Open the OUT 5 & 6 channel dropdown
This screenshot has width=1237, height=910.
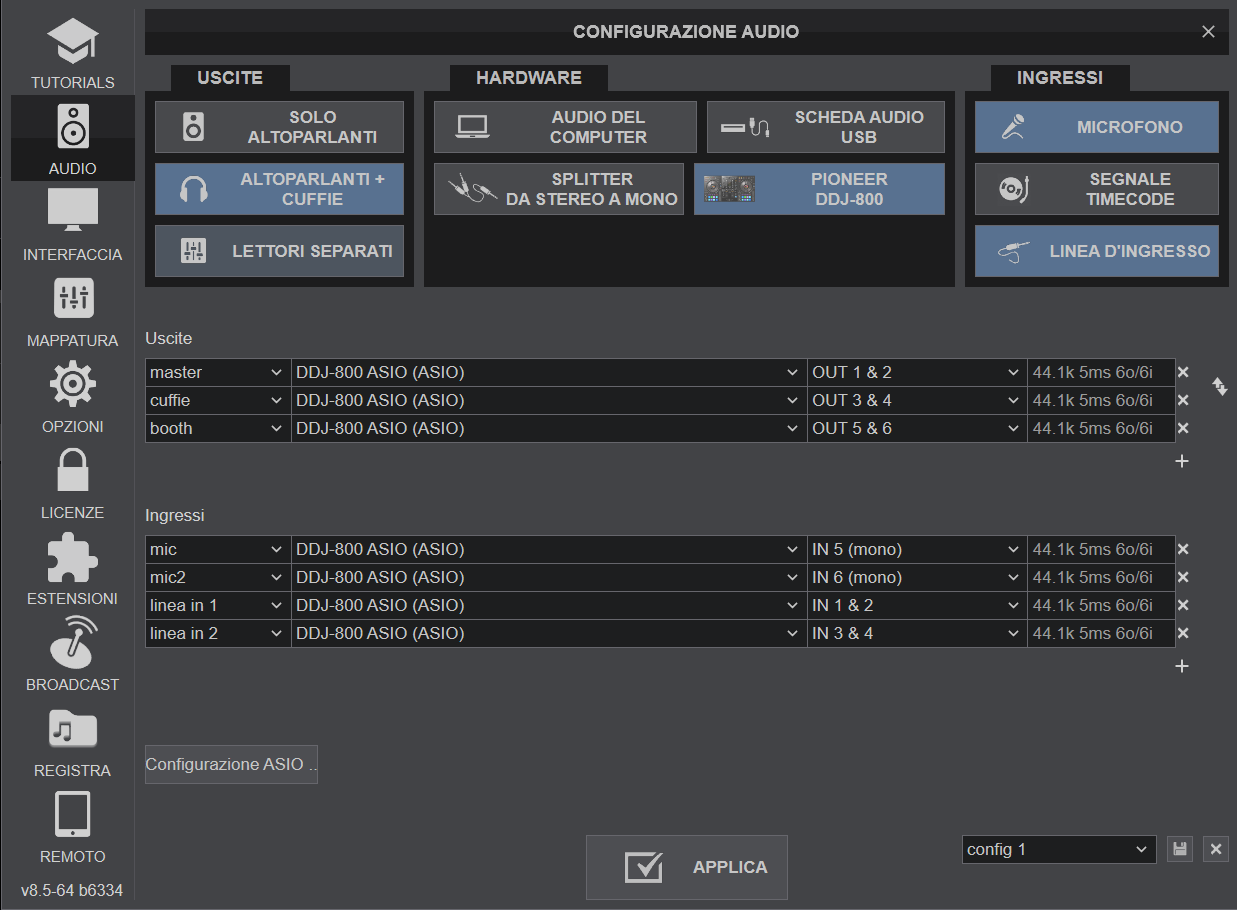point(917,428)
